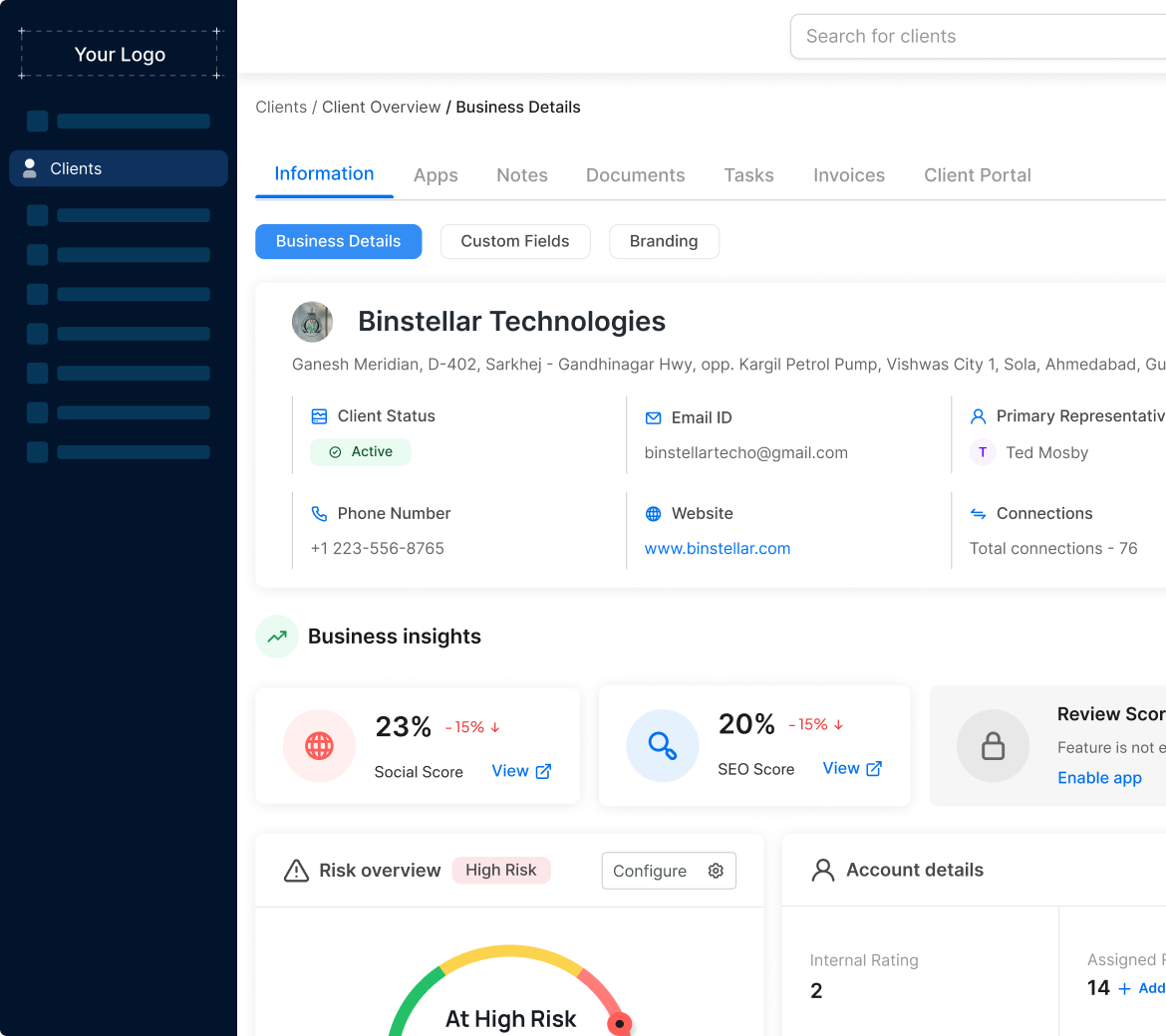The height and width of the screenshot is (1036, 1166).
Task: Switch to the Notes tab
Action: [x=522, y=175]
